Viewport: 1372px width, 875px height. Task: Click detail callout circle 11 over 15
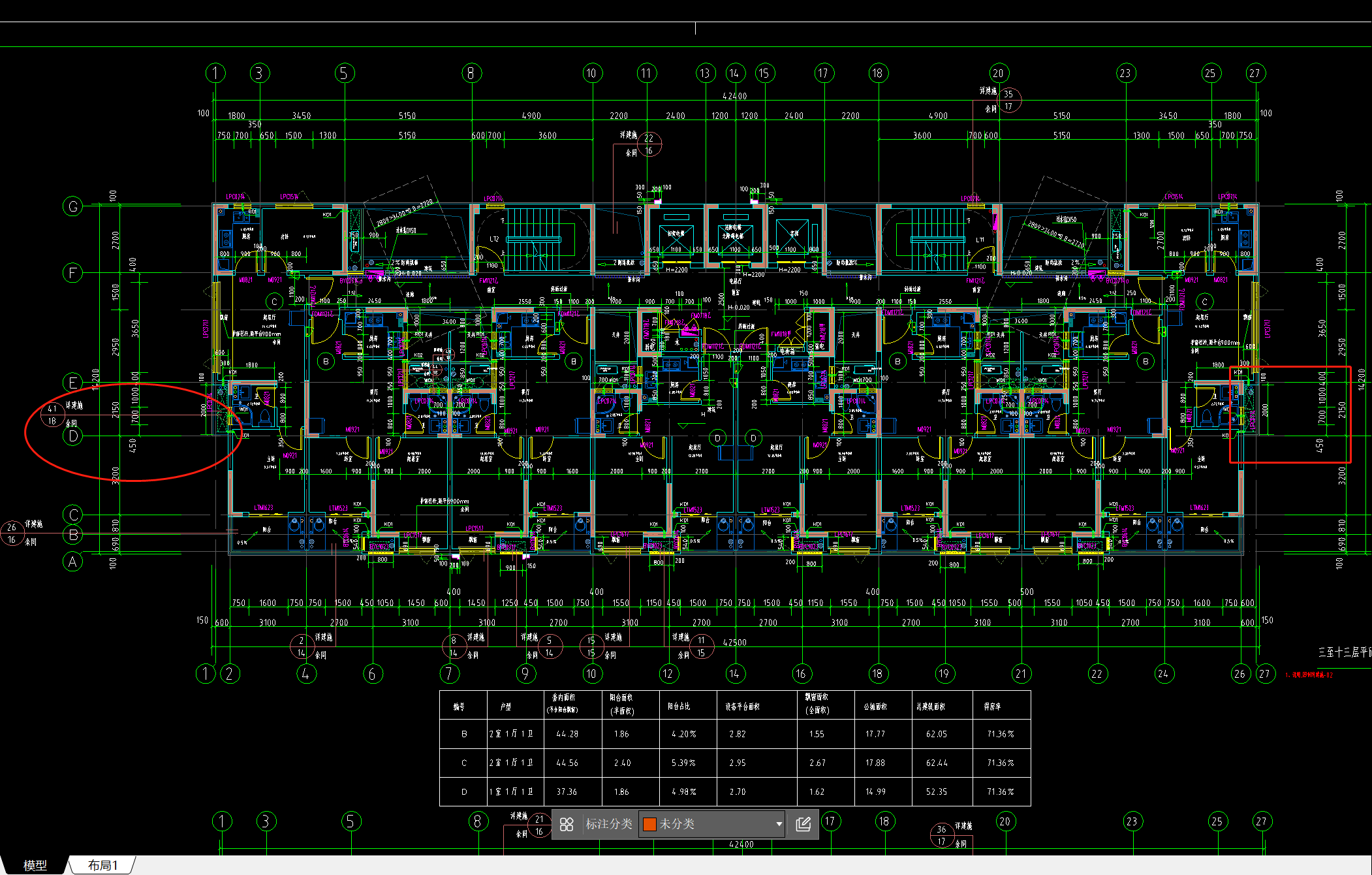pyautogui.click(x=701, y=646)
